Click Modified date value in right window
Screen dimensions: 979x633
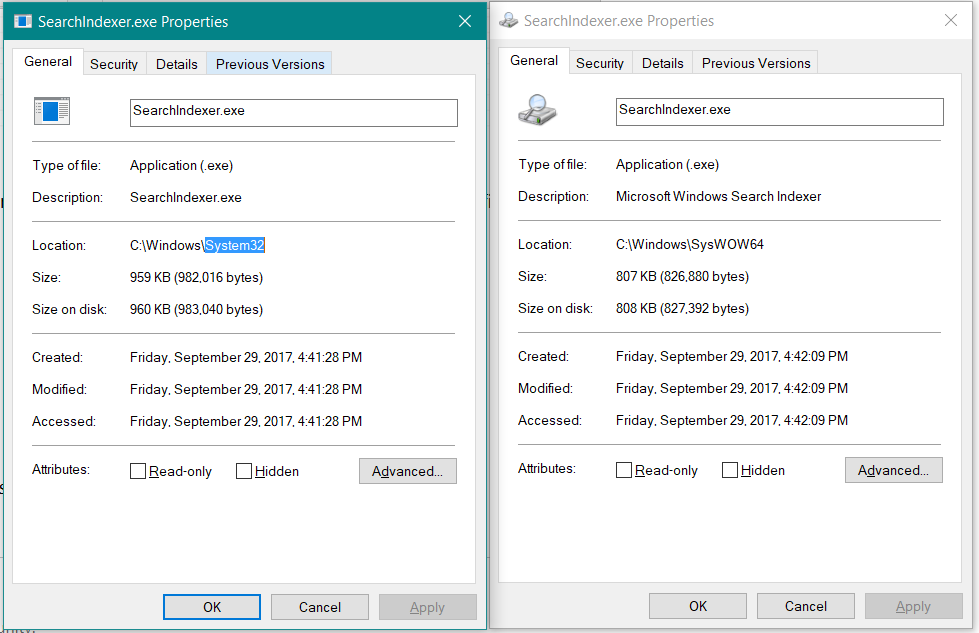pyautogui.click(x=732, y=388)
